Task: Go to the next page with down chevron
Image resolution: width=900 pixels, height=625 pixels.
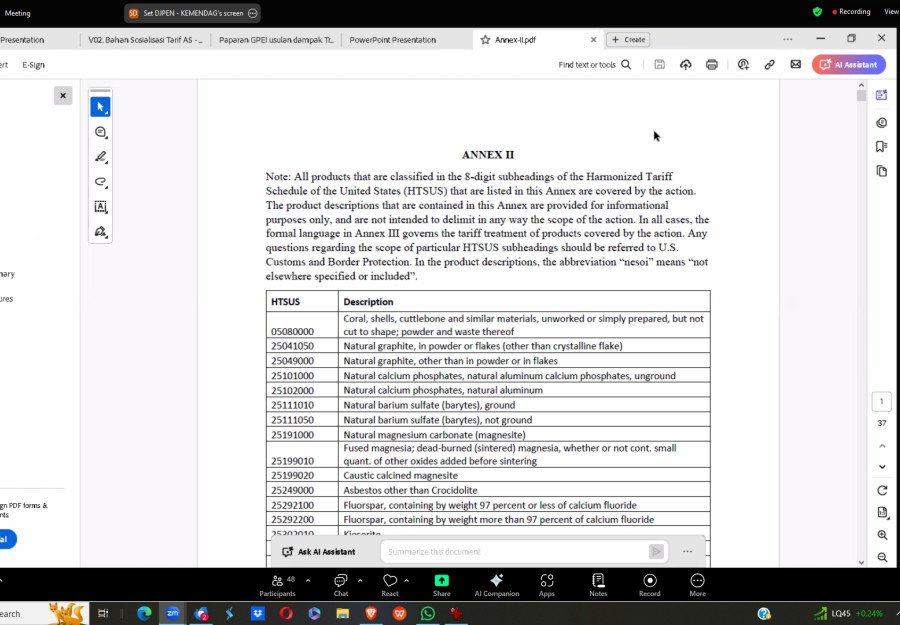Action: tap(882, 467)
